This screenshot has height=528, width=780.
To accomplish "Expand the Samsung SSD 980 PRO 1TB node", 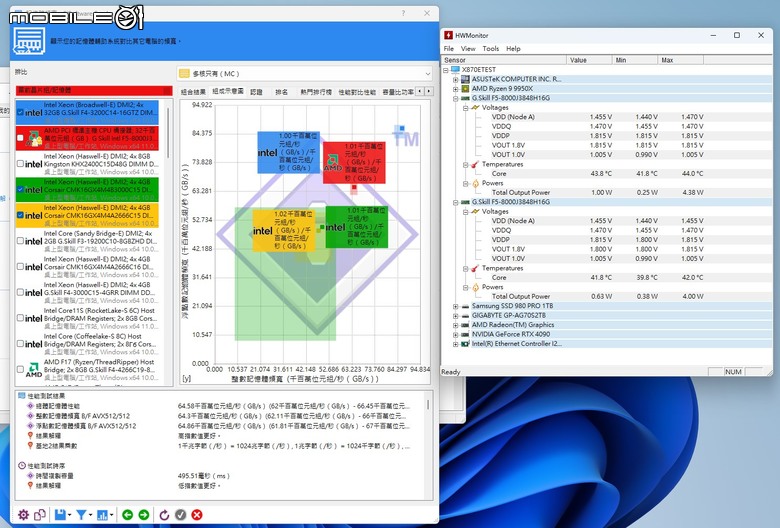I will (456, 306).
